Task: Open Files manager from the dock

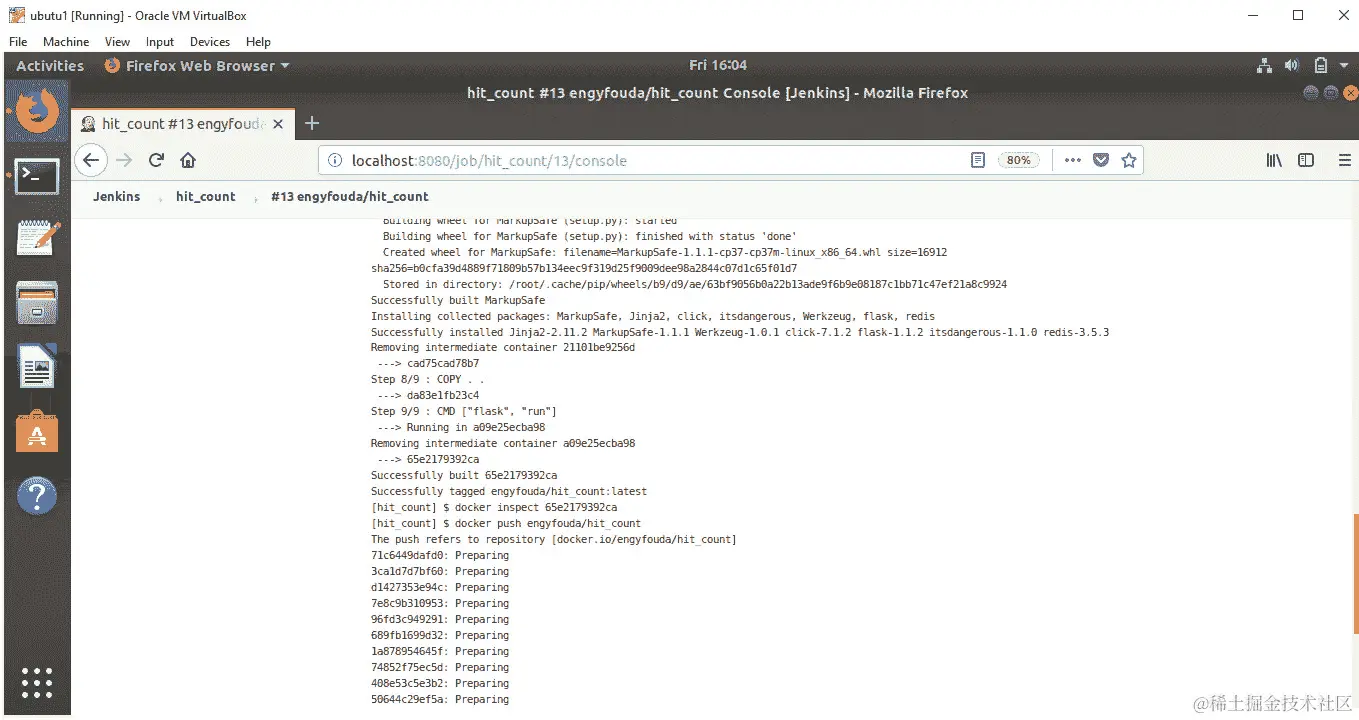Action: [37, 303]
